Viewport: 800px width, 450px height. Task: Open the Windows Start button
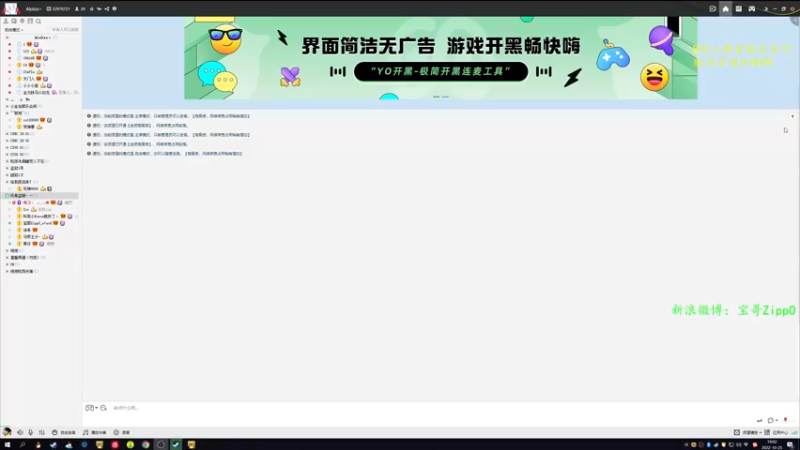click(7, 445)
